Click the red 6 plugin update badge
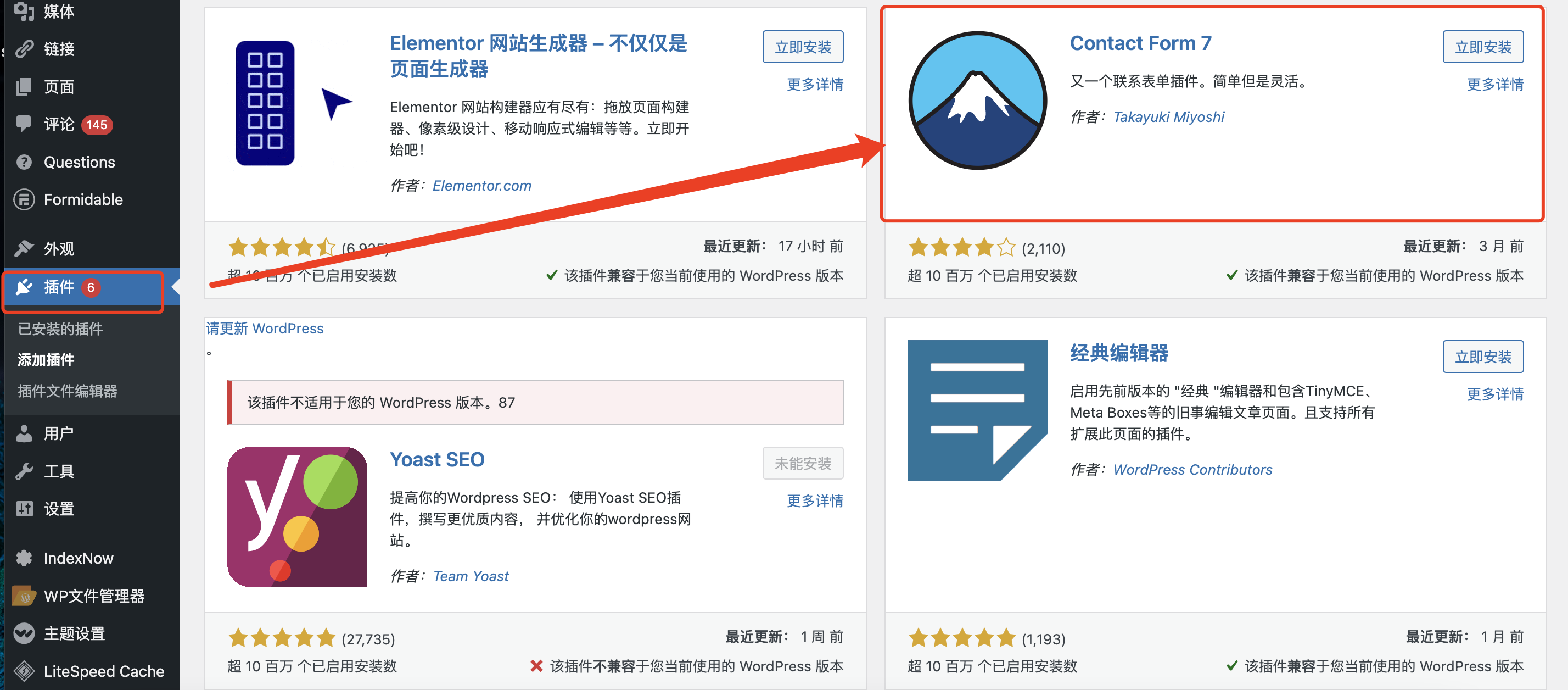This screenshot has height=690, width=1568. pyautogui.click(x=91, y=287)
